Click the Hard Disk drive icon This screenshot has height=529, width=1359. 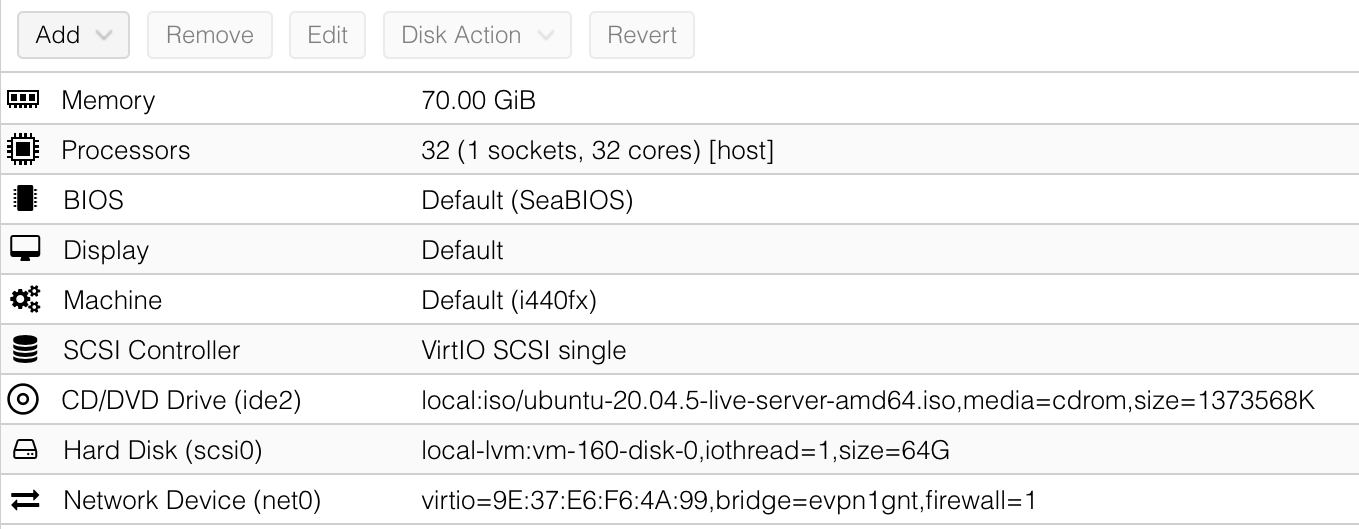[x=24, y=451]
